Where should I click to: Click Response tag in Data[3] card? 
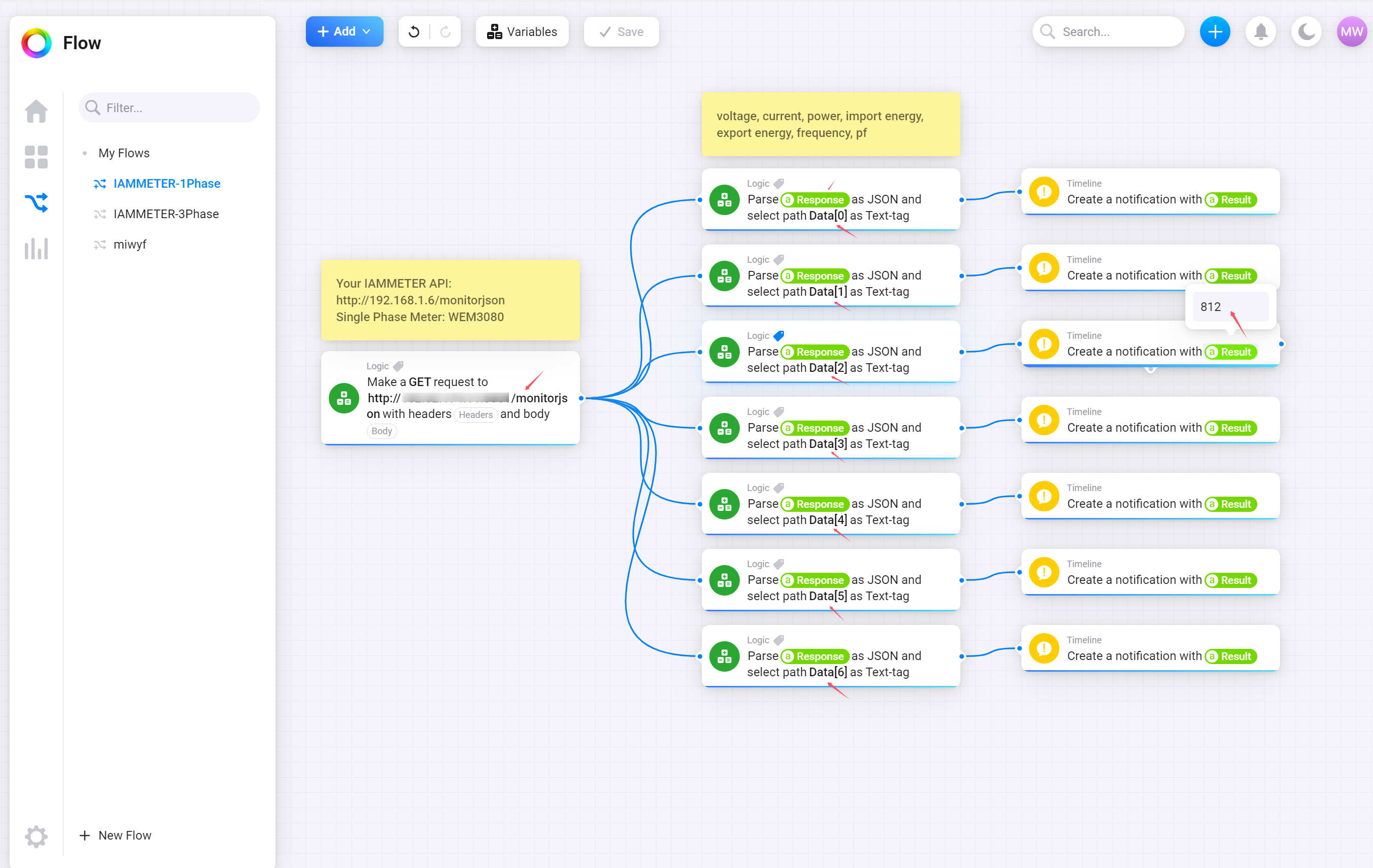coord(815,428)
